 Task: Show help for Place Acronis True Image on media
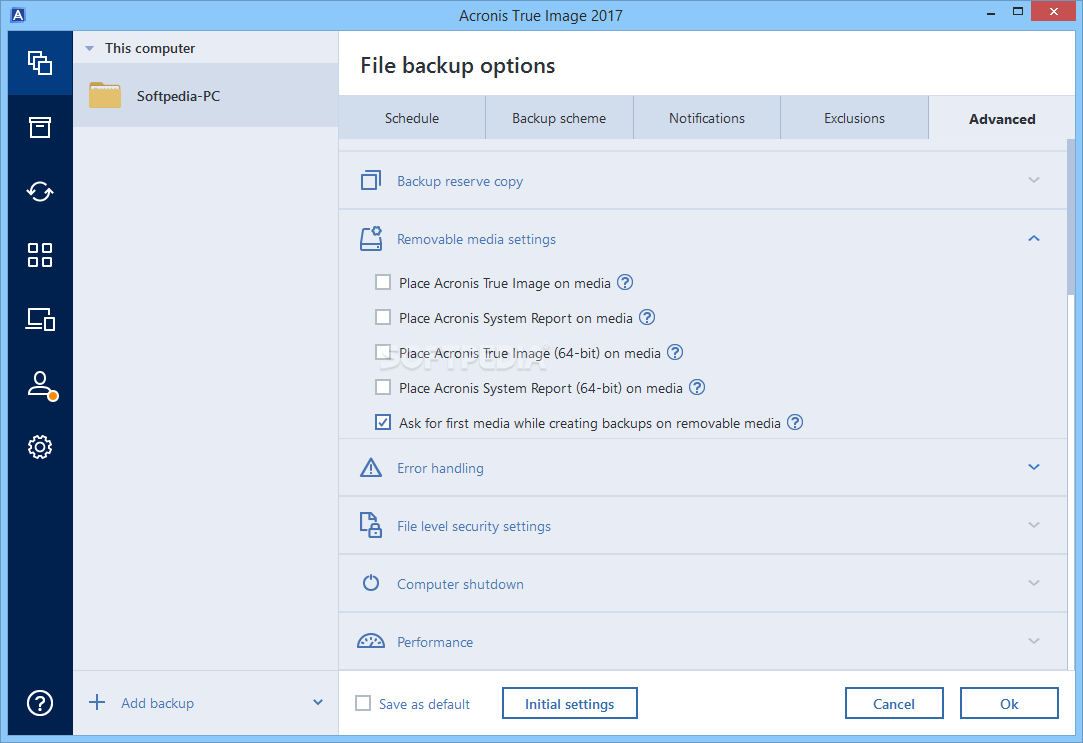[x=624, y=282]
